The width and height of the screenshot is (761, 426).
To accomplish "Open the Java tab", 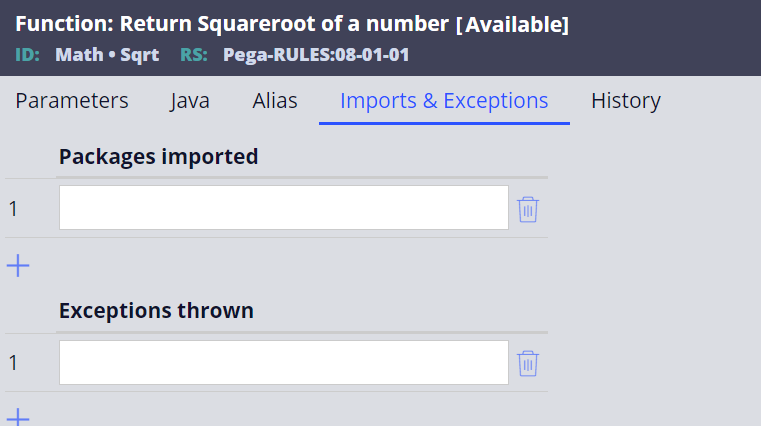I will tap(190, 101).
